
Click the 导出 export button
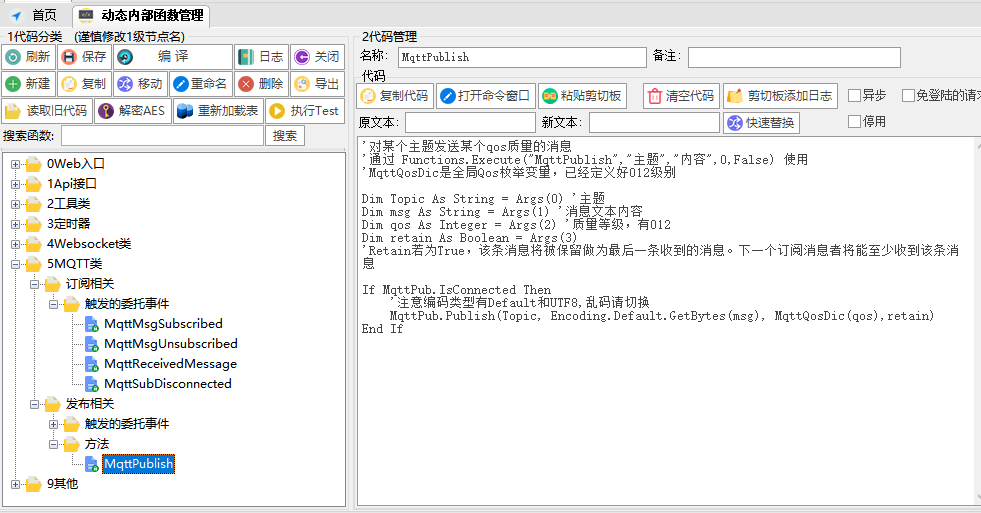tap(318, 84)
